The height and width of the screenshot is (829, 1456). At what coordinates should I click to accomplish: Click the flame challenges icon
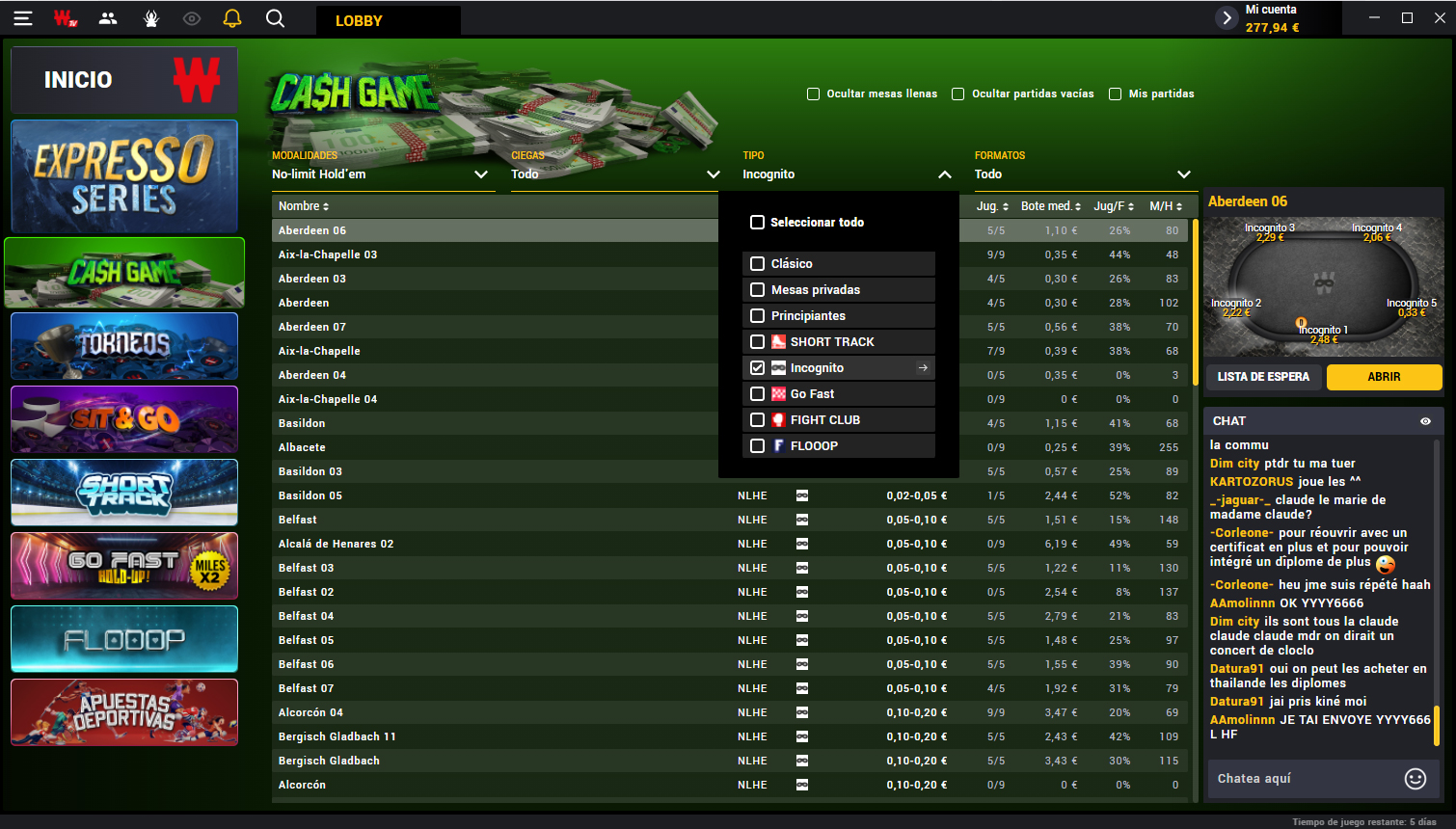[x=150, y=18]
